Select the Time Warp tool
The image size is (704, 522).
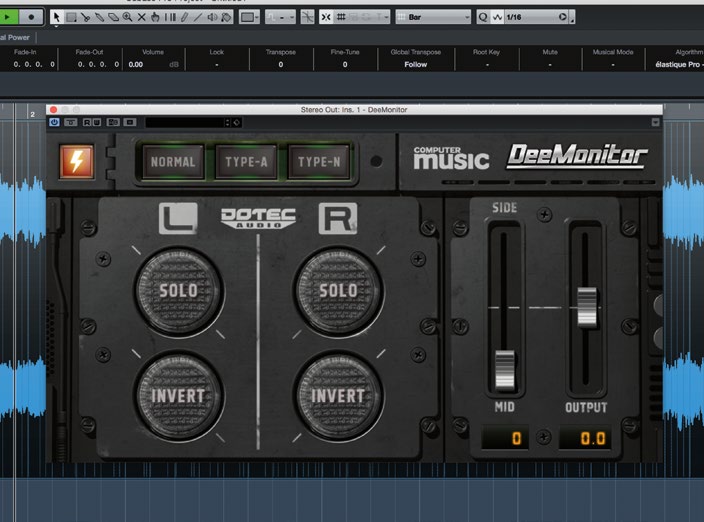[x=170, y=17]
